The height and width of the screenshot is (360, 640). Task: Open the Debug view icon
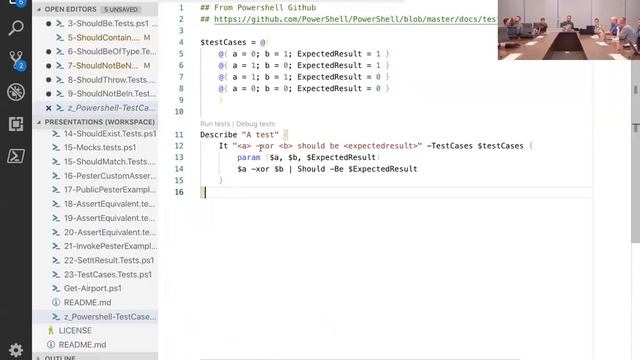click(x=16, y=92)
